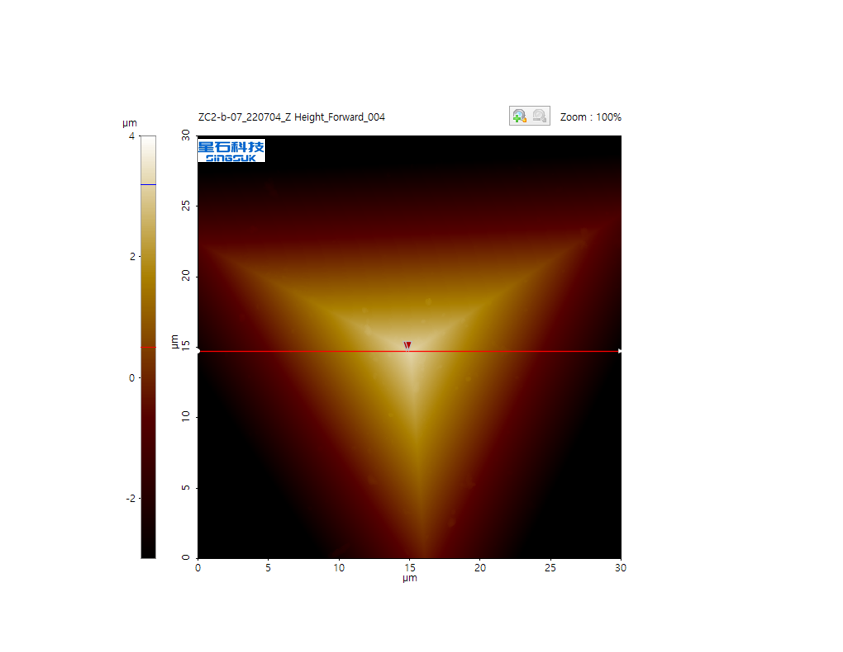Click the µm unit label above the color bar
The image size is (843, 652).
tap(129, 123)
